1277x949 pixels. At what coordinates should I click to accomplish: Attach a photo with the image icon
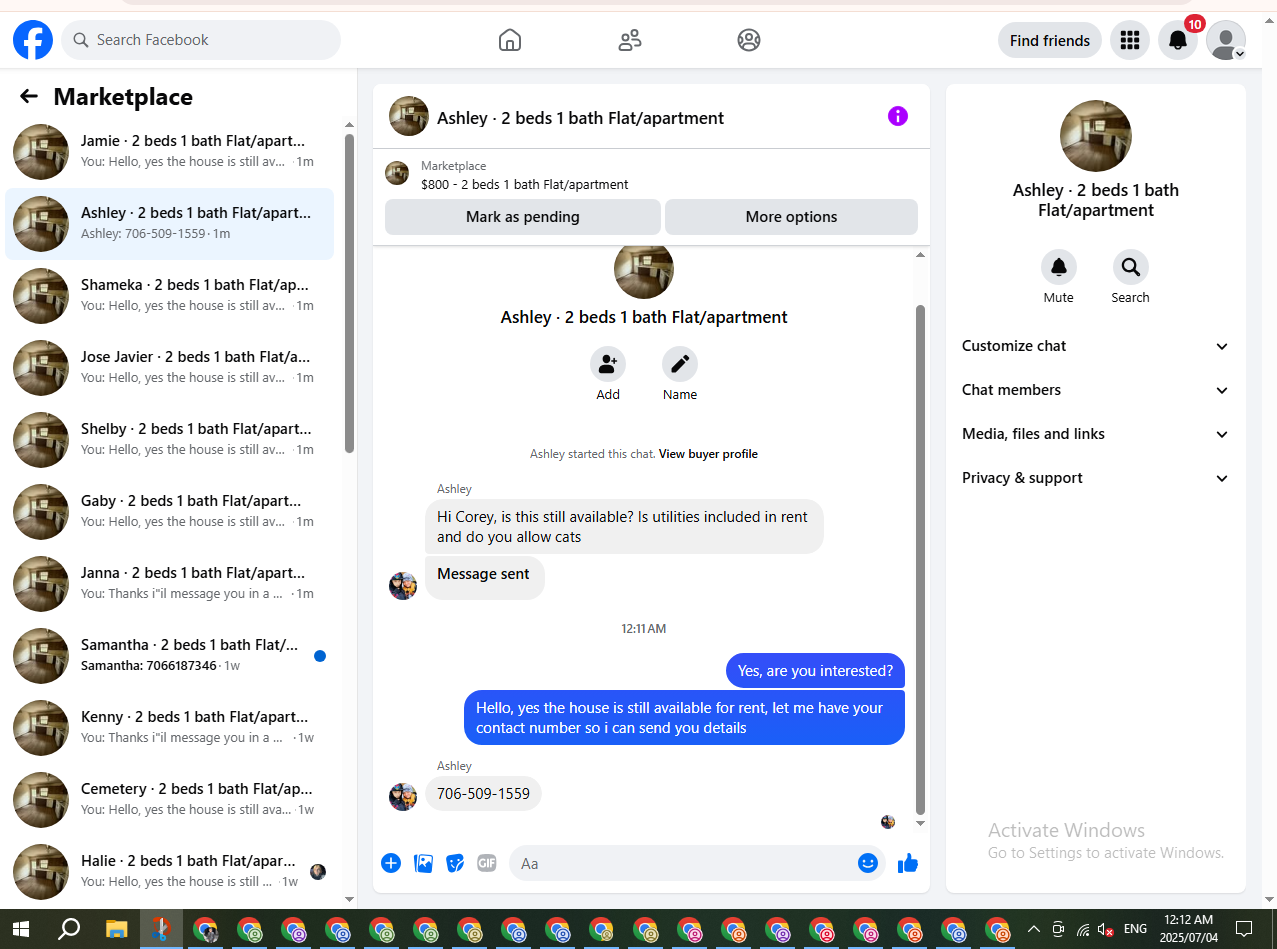(423, 863)
